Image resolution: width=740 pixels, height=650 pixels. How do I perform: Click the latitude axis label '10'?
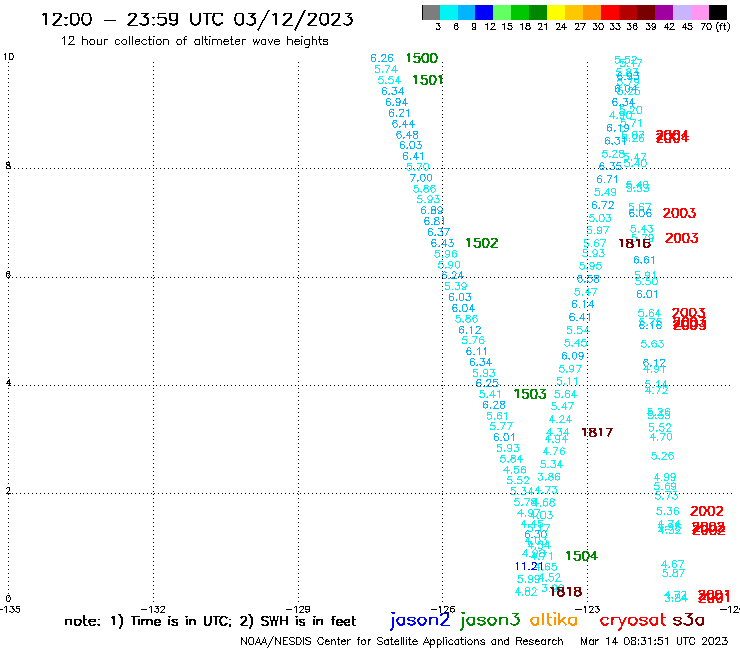(x=8, y=57)
